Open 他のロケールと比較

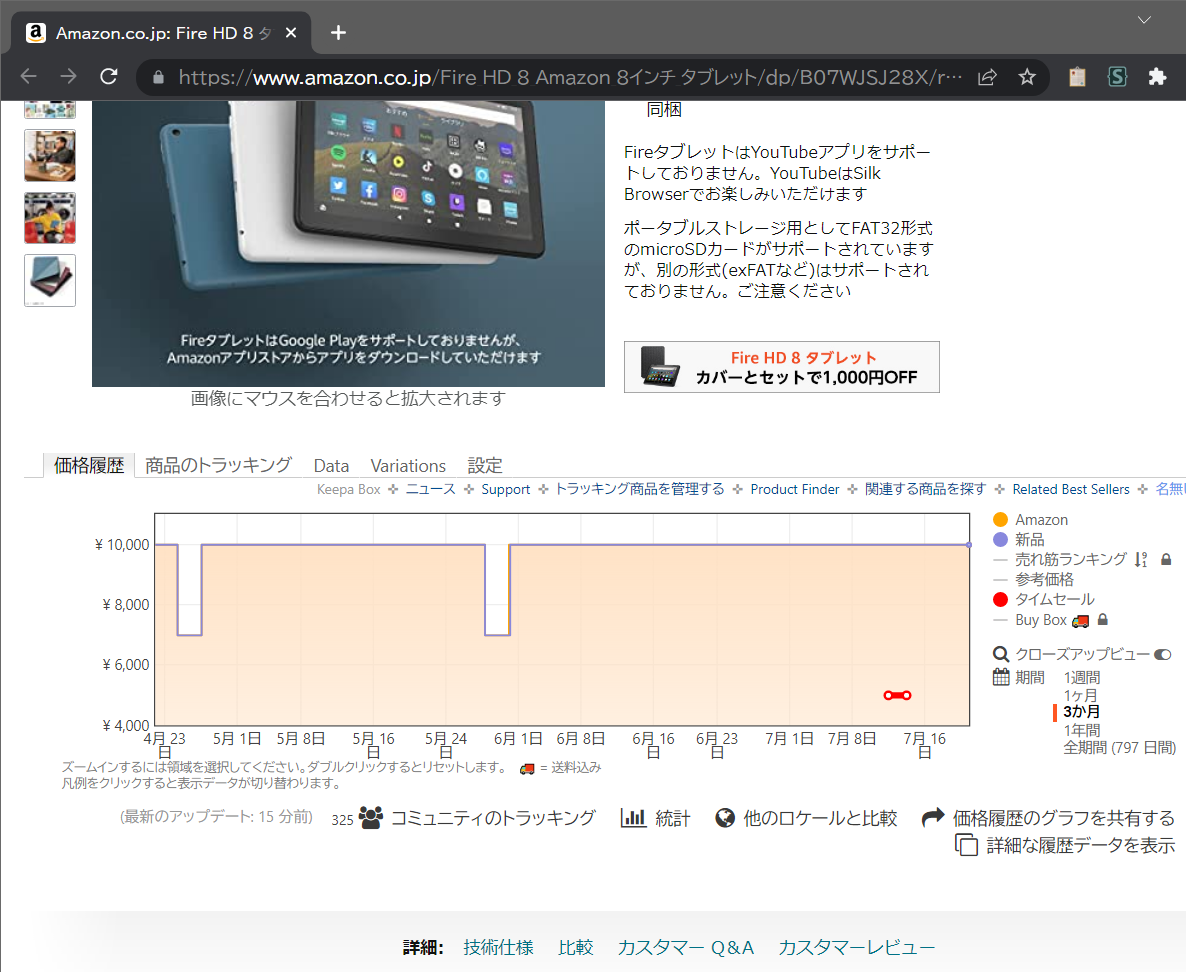pyautogui.click(x=820, y=818)
